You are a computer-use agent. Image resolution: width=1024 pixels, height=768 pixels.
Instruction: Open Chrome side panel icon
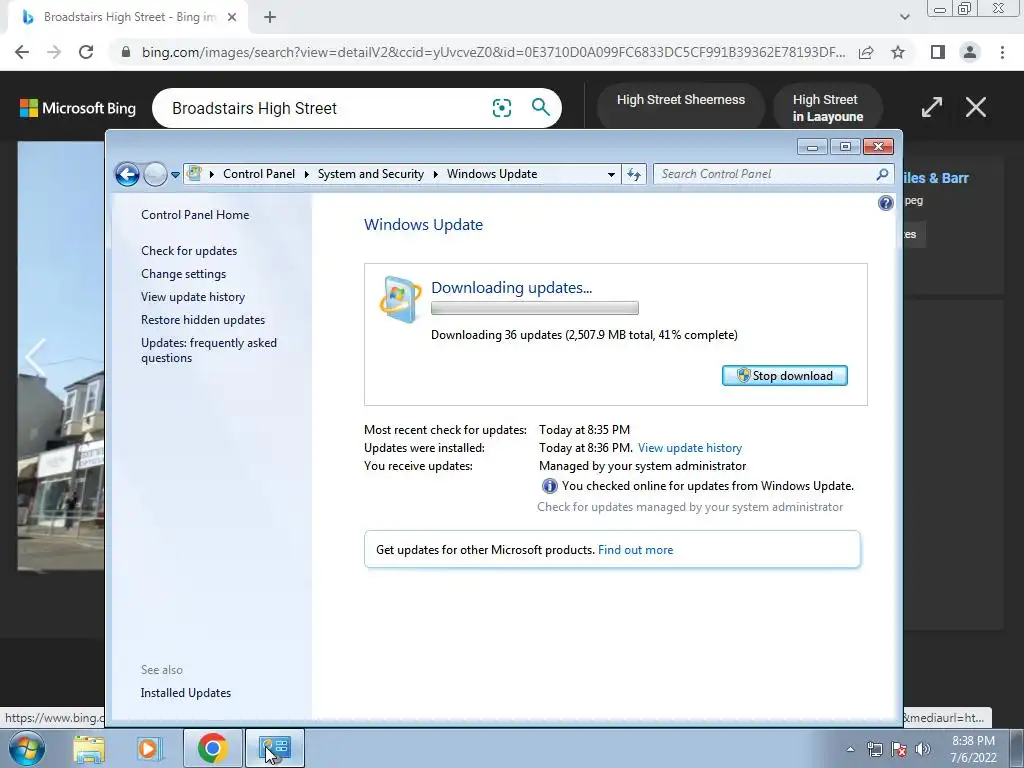click(x=938, y=52)
